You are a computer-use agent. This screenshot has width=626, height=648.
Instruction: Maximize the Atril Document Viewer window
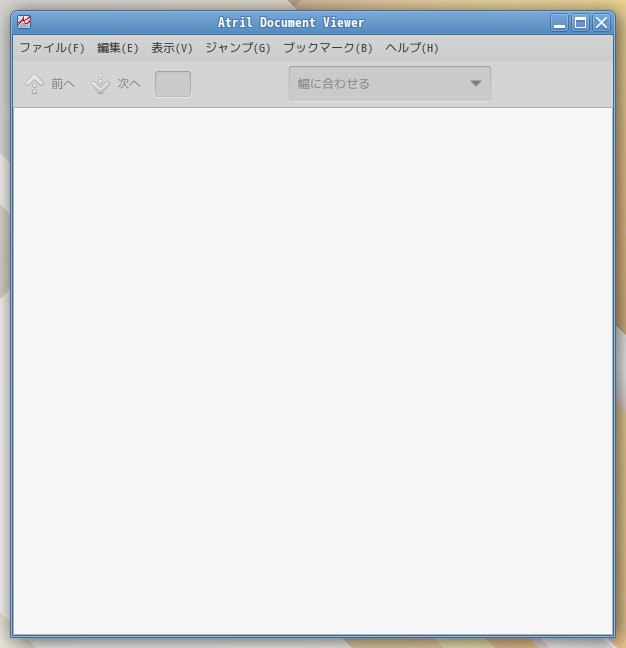pyautogui.click(x=581, y=23)
